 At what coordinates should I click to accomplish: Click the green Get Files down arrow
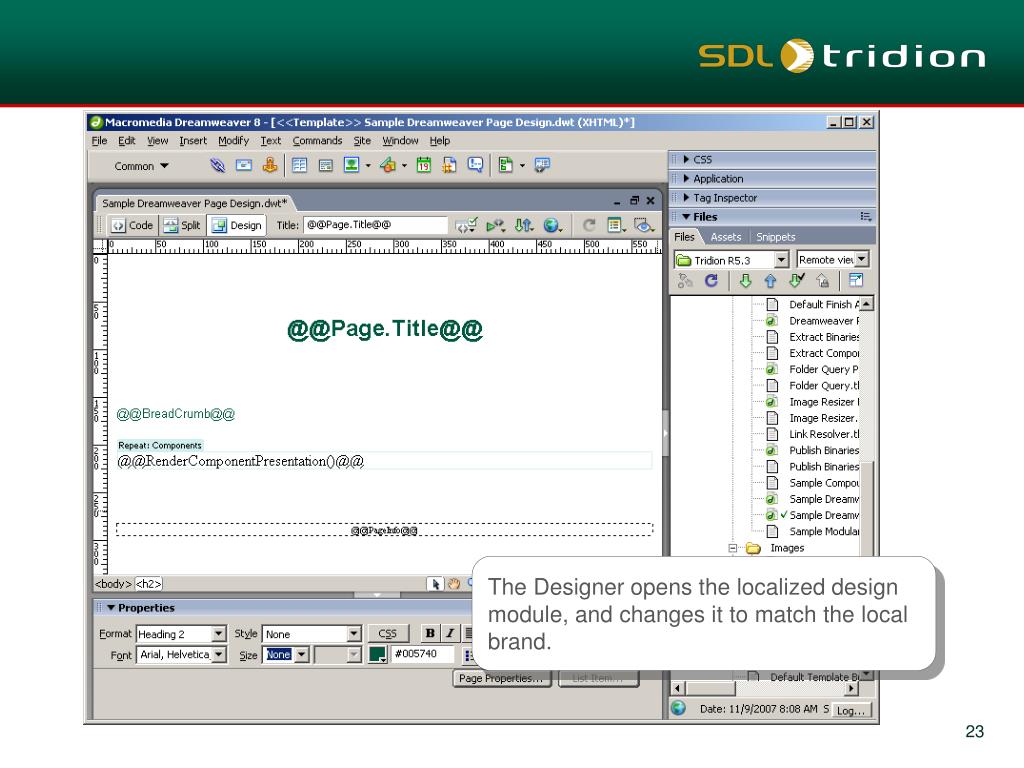[x=745, y=282]
